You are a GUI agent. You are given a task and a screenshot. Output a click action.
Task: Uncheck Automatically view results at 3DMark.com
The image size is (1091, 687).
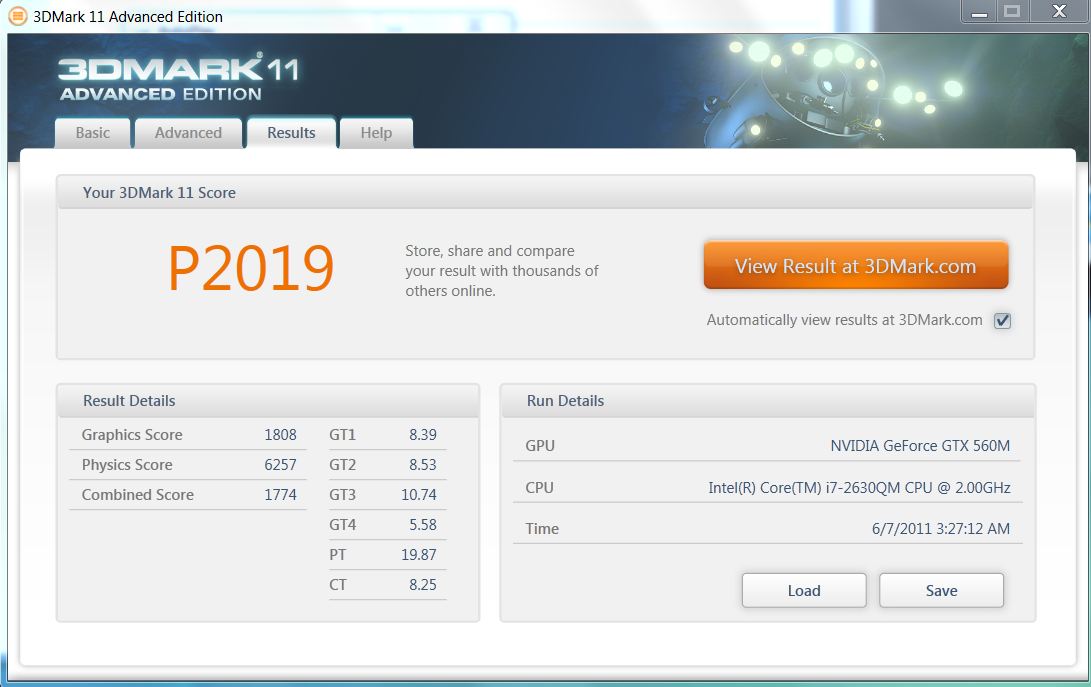(x=1002, y=320)
